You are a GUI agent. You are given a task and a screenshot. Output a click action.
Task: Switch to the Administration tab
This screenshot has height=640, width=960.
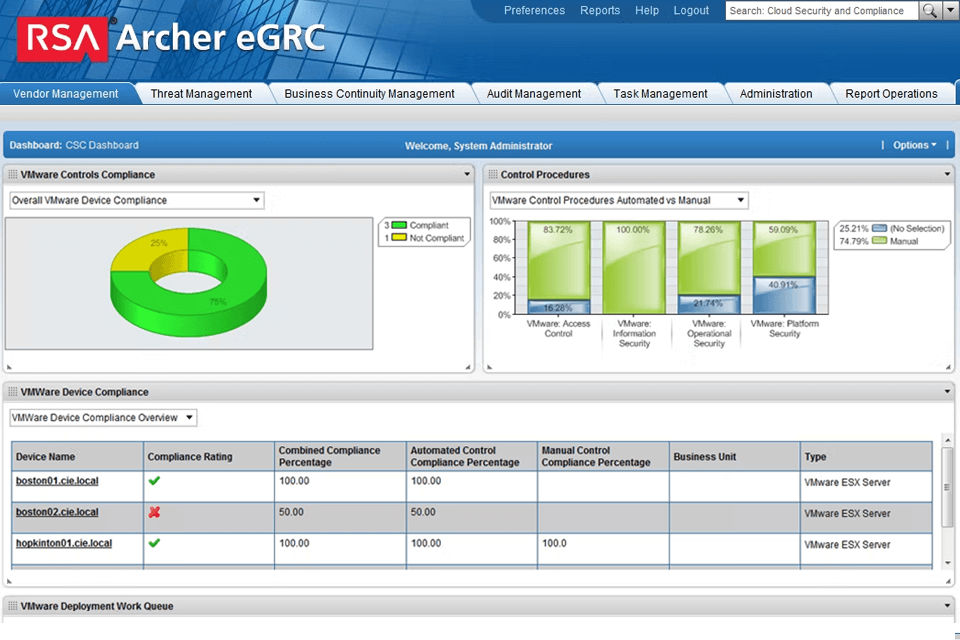point(778,92)
